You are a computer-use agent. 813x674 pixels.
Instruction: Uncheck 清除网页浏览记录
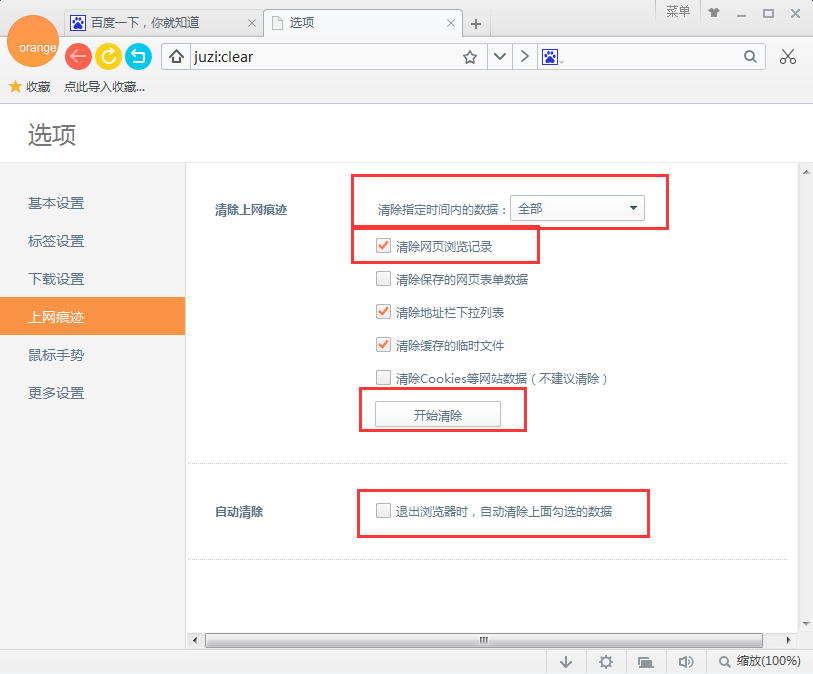(x=383, y=245)
